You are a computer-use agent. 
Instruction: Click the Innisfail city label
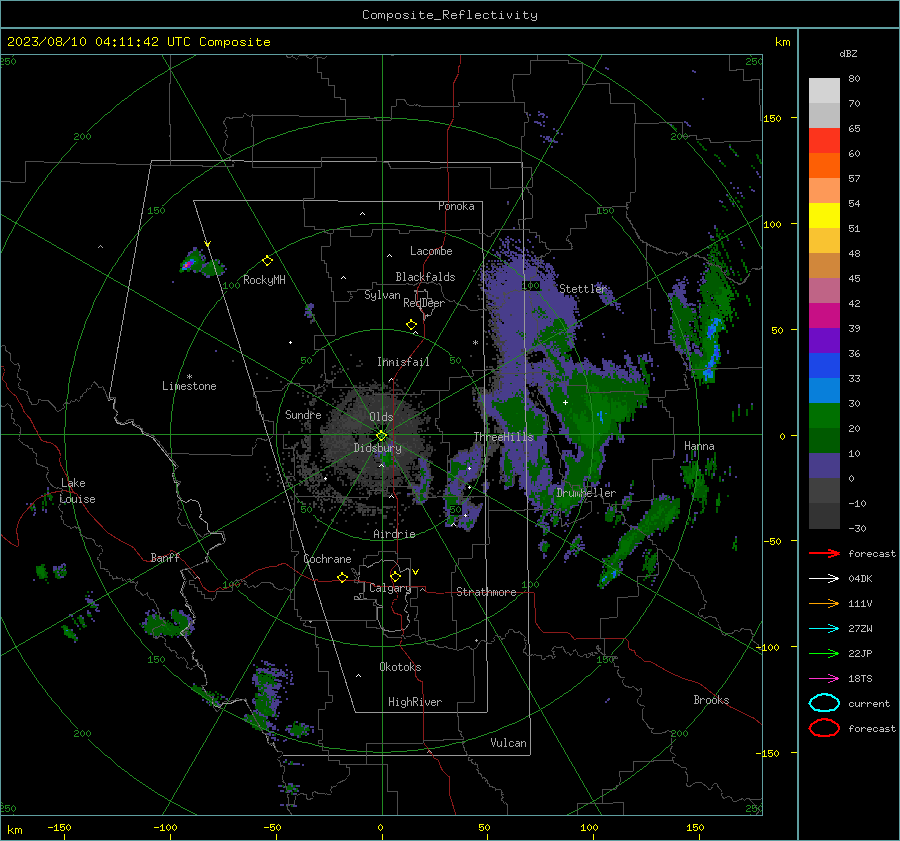tap(403, 362)
